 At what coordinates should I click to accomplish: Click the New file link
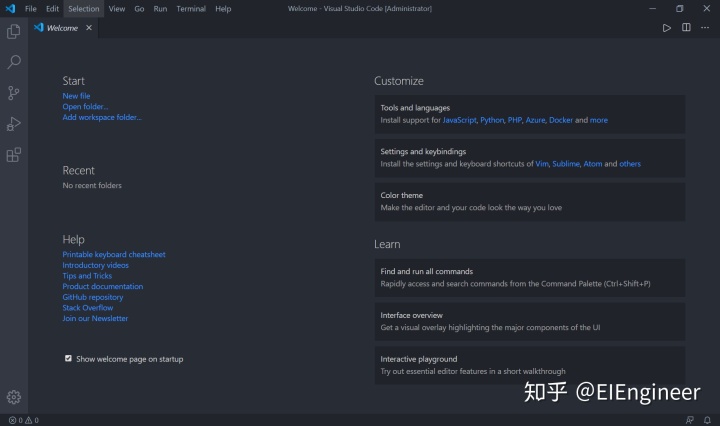coord(76,96)
